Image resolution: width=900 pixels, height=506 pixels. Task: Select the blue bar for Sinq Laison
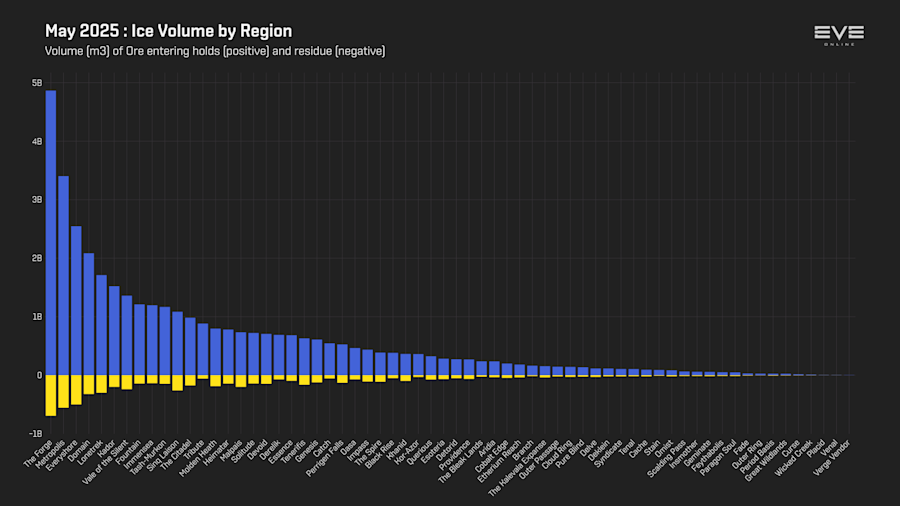click(x=177, y=344)
